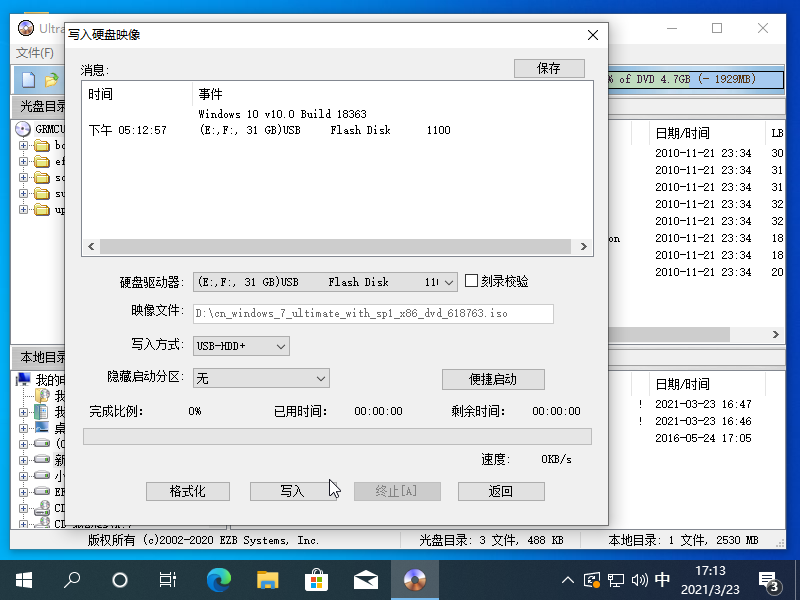Click the 便捷启动 button
Viewport: 800px width, 600px height.
(x=493, y=379)
